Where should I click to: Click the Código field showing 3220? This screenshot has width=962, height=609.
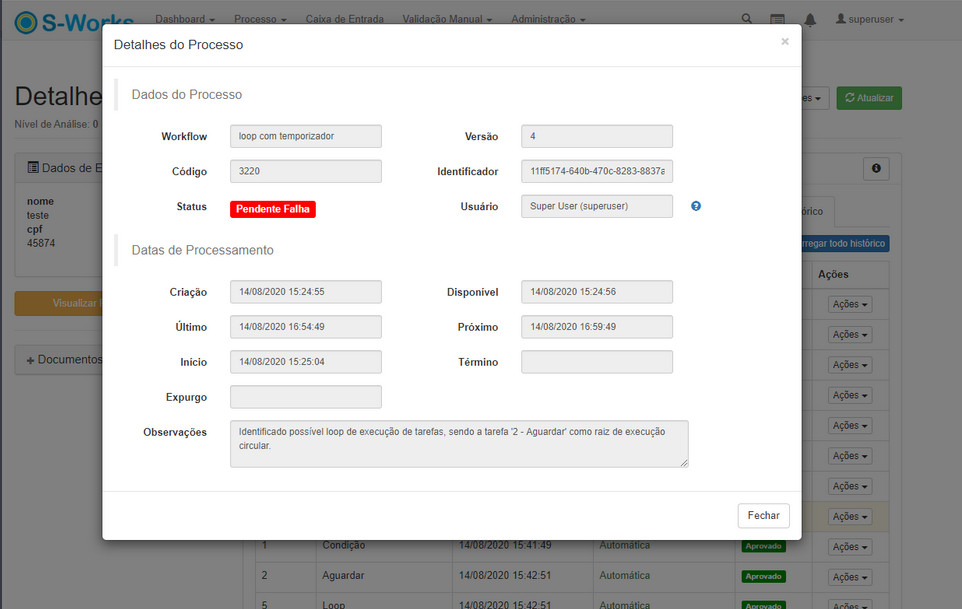pos(306,171)
